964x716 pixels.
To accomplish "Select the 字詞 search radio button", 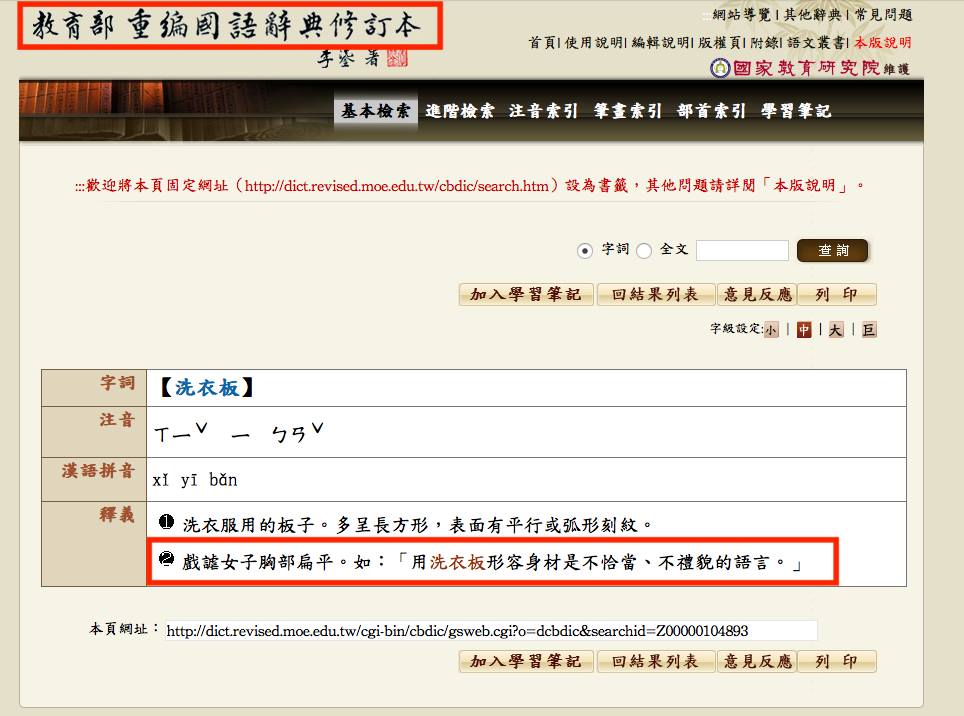I will click(585, 250).
